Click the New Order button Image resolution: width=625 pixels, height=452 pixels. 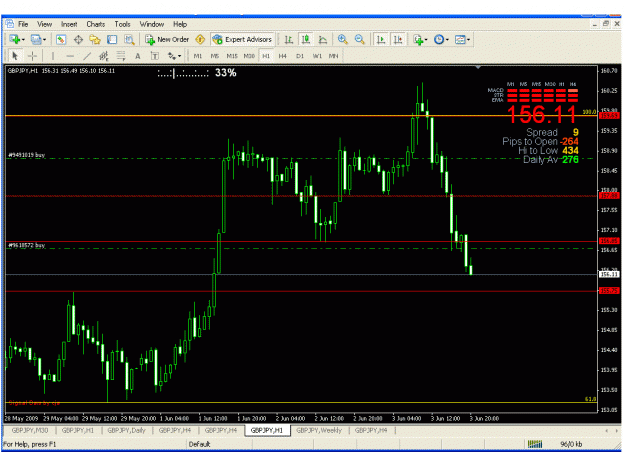pos(167,39)
